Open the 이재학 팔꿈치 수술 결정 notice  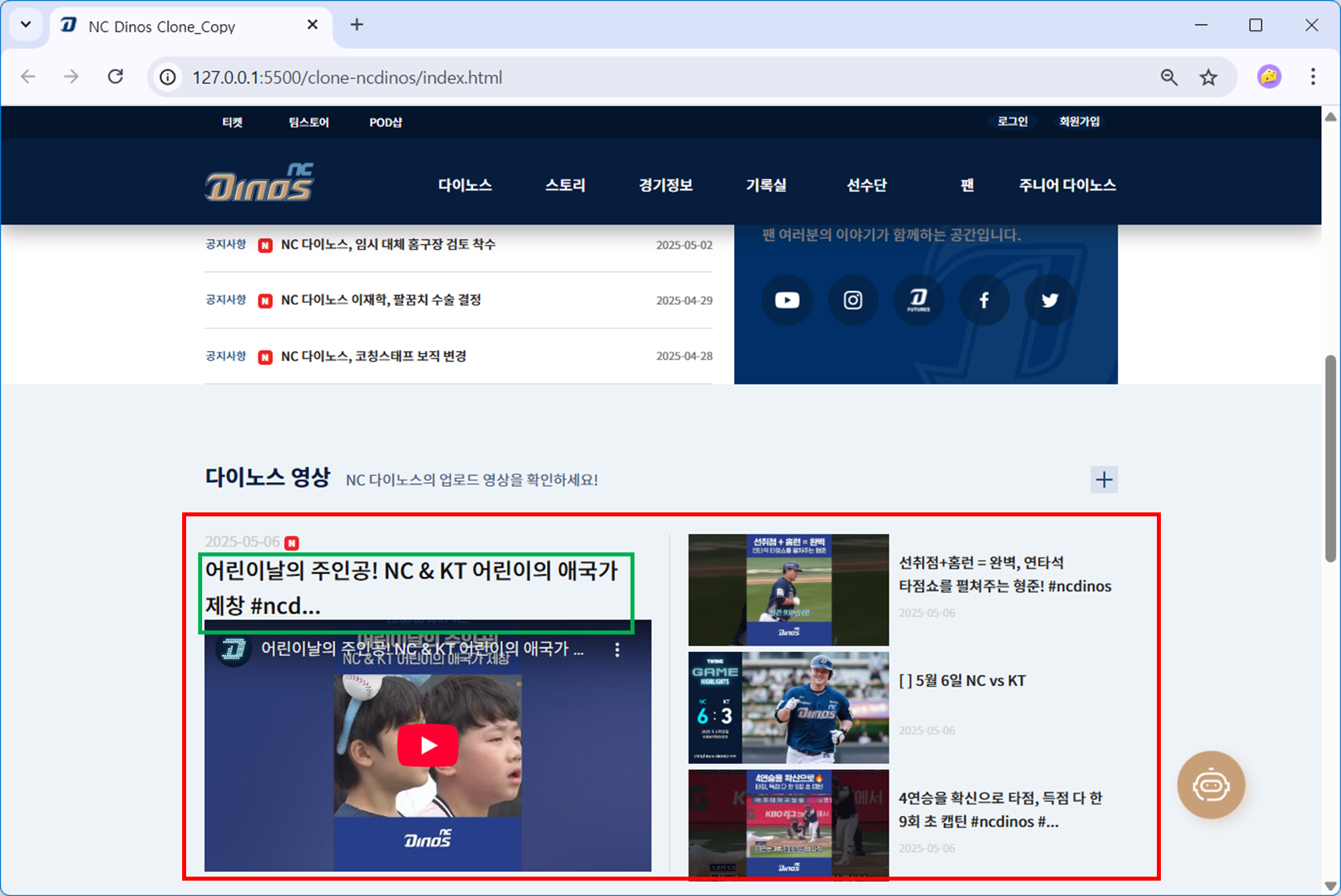[x=381, y=300]
